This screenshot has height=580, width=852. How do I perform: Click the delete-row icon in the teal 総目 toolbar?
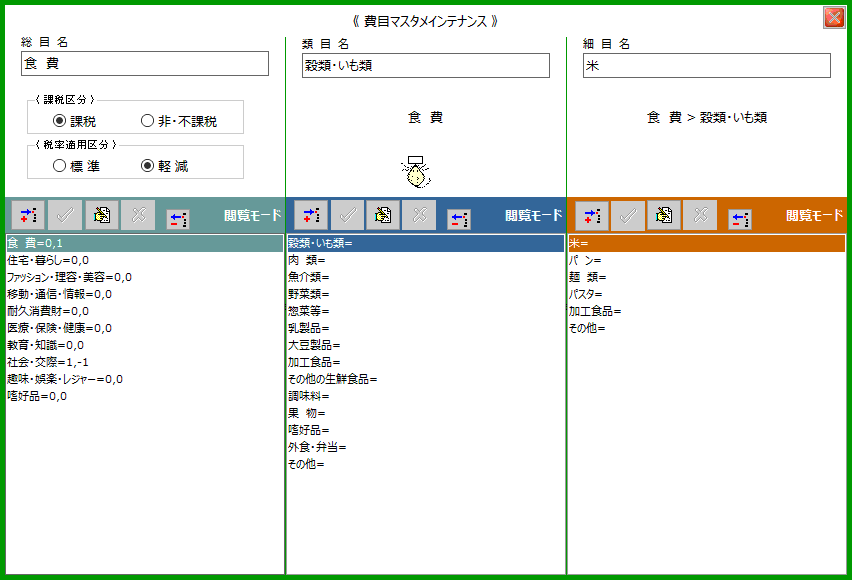178,219
